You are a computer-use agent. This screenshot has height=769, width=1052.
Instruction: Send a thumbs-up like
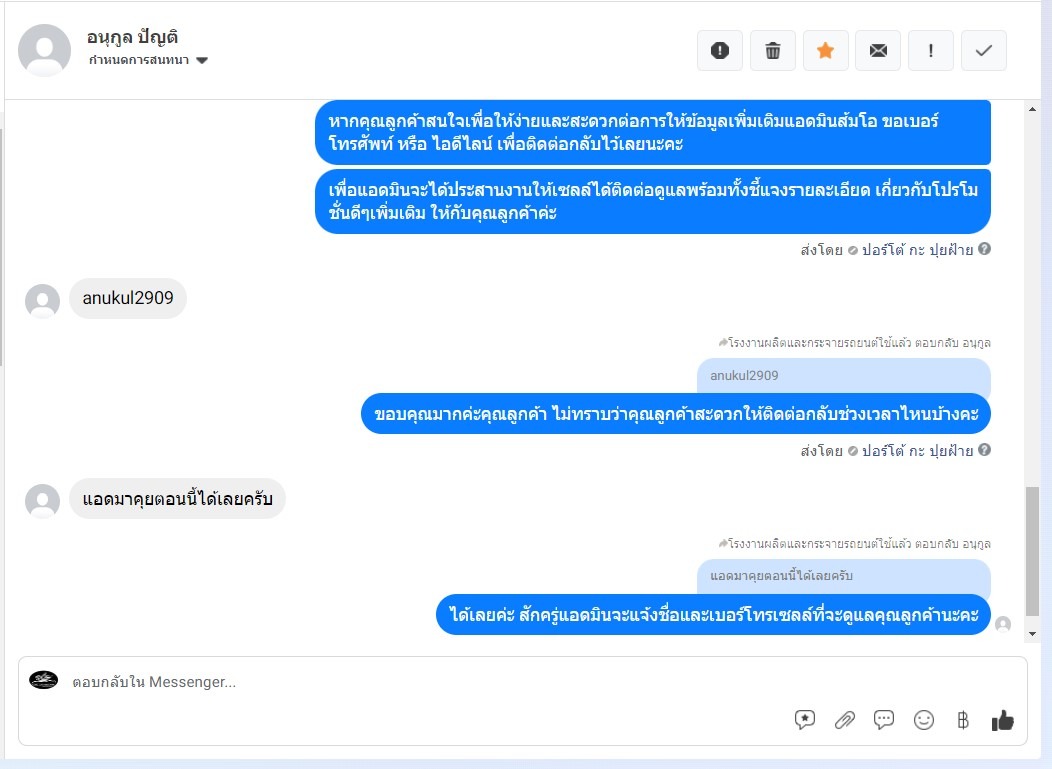tap(1002, 720)
